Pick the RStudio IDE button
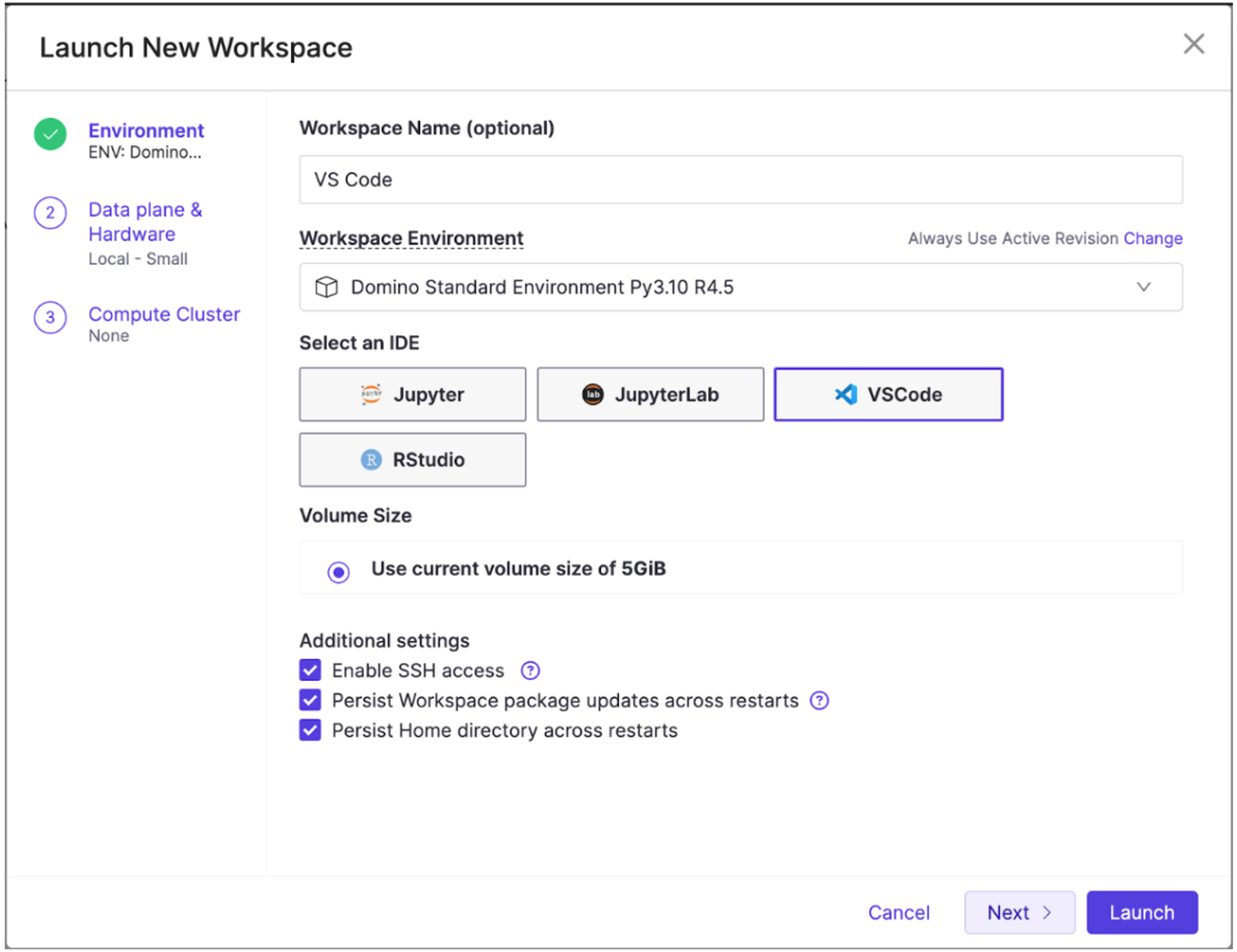This screenshot has width=1237, height=952. (x=412, y=459)
